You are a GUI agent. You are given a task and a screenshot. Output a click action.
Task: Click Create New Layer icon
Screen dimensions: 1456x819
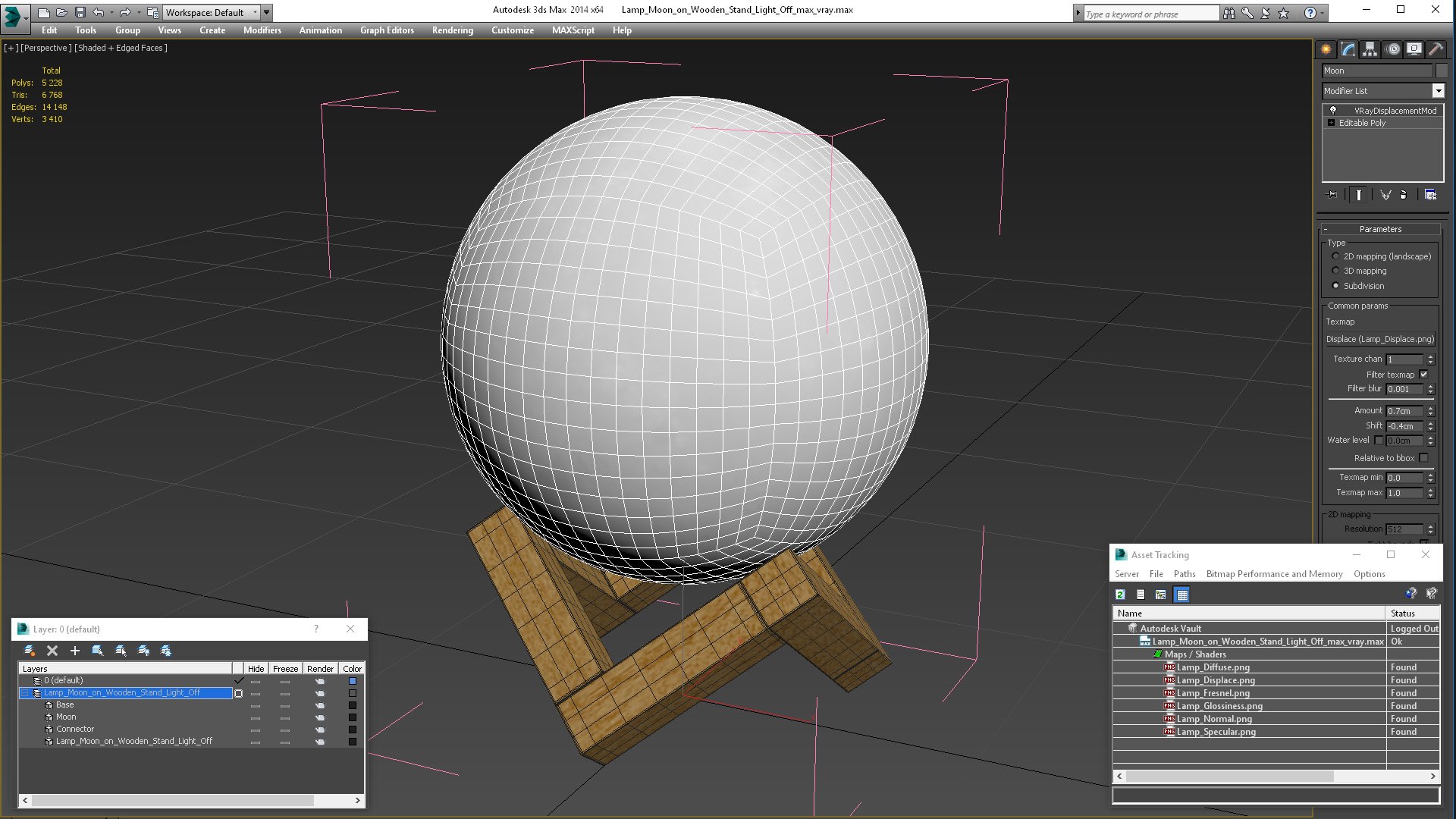30,651
